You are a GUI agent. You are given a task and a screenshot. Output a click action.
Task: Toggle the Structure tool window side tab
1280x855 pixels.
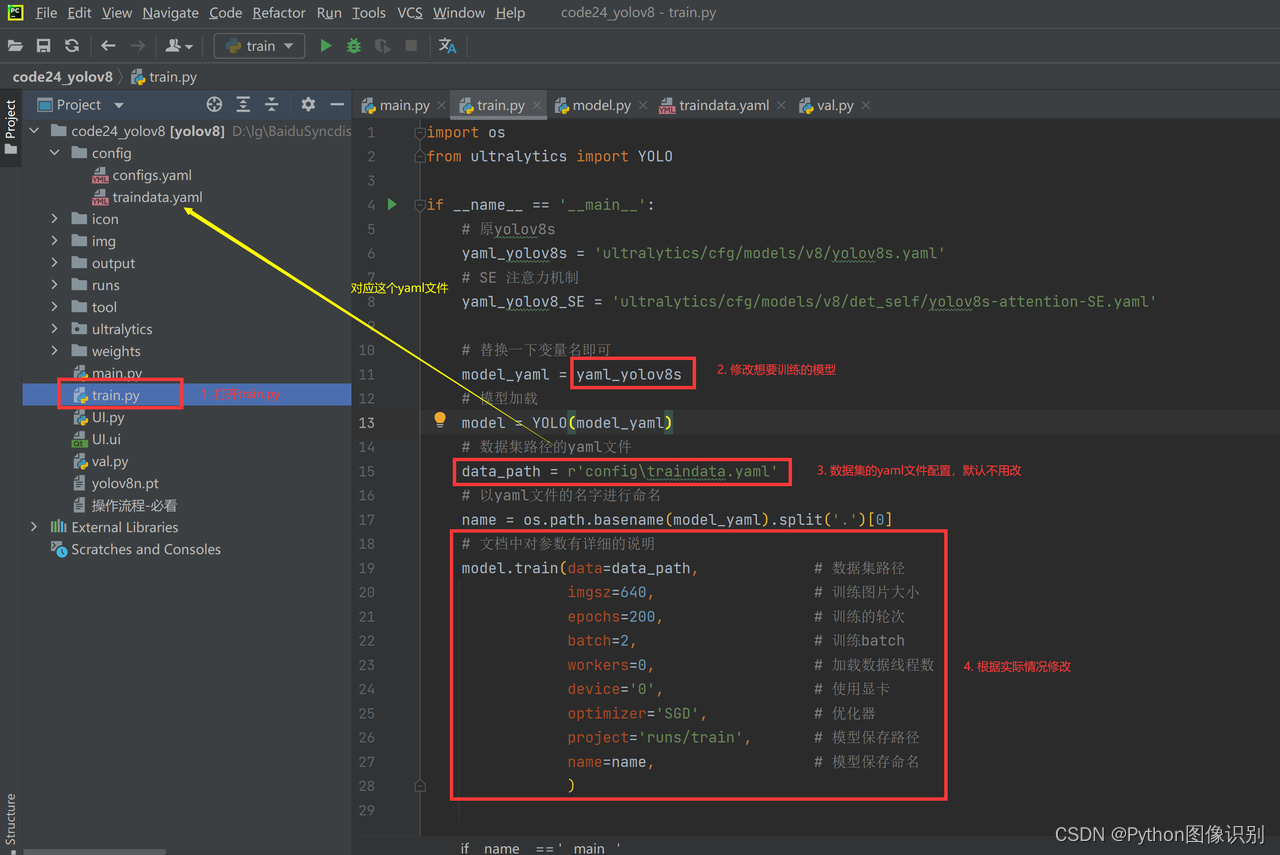pos(11,820)
